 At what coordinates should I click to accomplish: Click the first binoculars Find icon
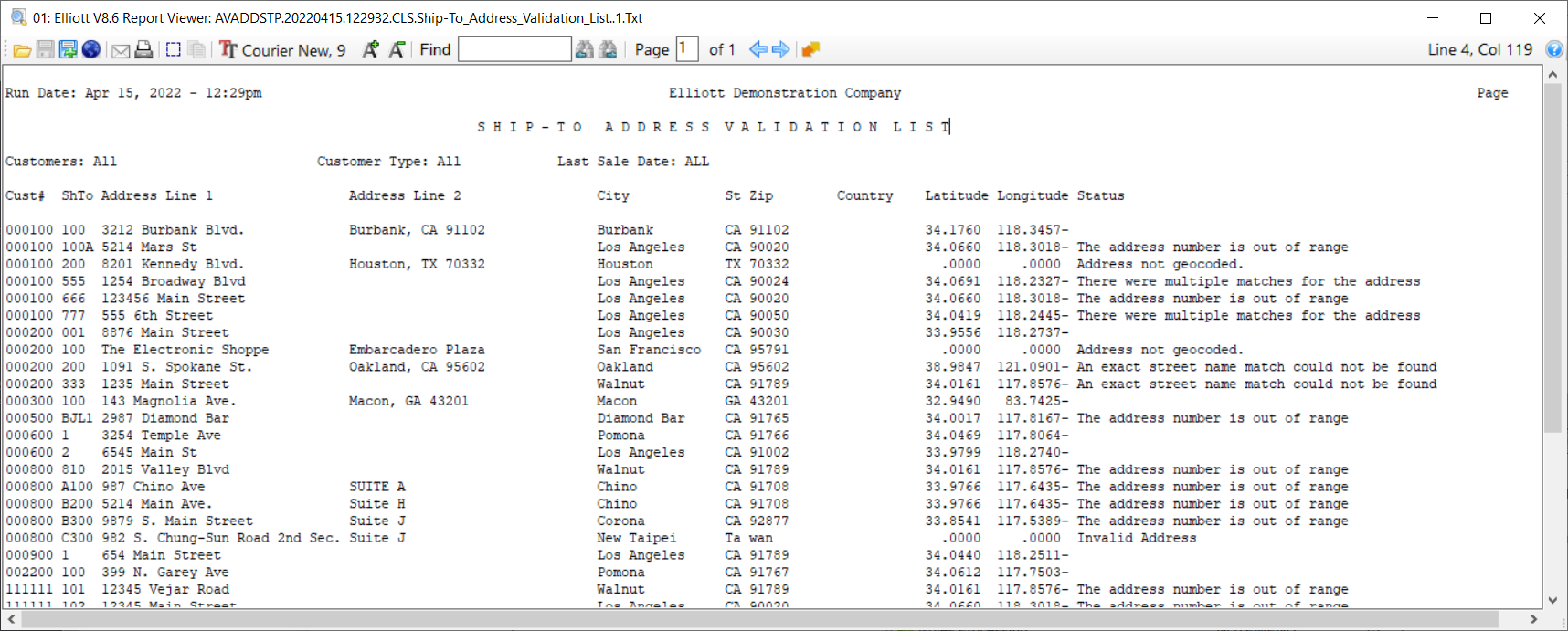[585, 49]
